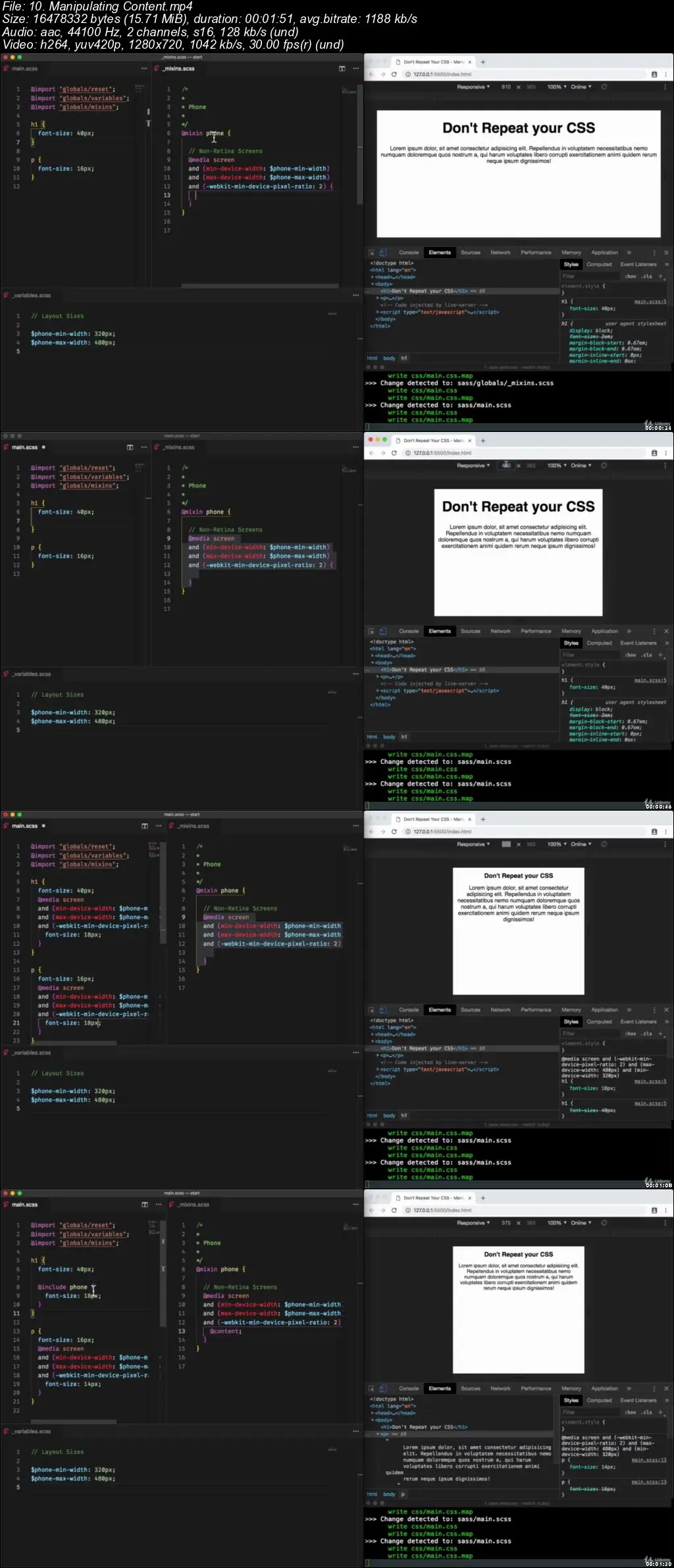Click browser forward arrow in 00:00:46 frame

(382, 453)
